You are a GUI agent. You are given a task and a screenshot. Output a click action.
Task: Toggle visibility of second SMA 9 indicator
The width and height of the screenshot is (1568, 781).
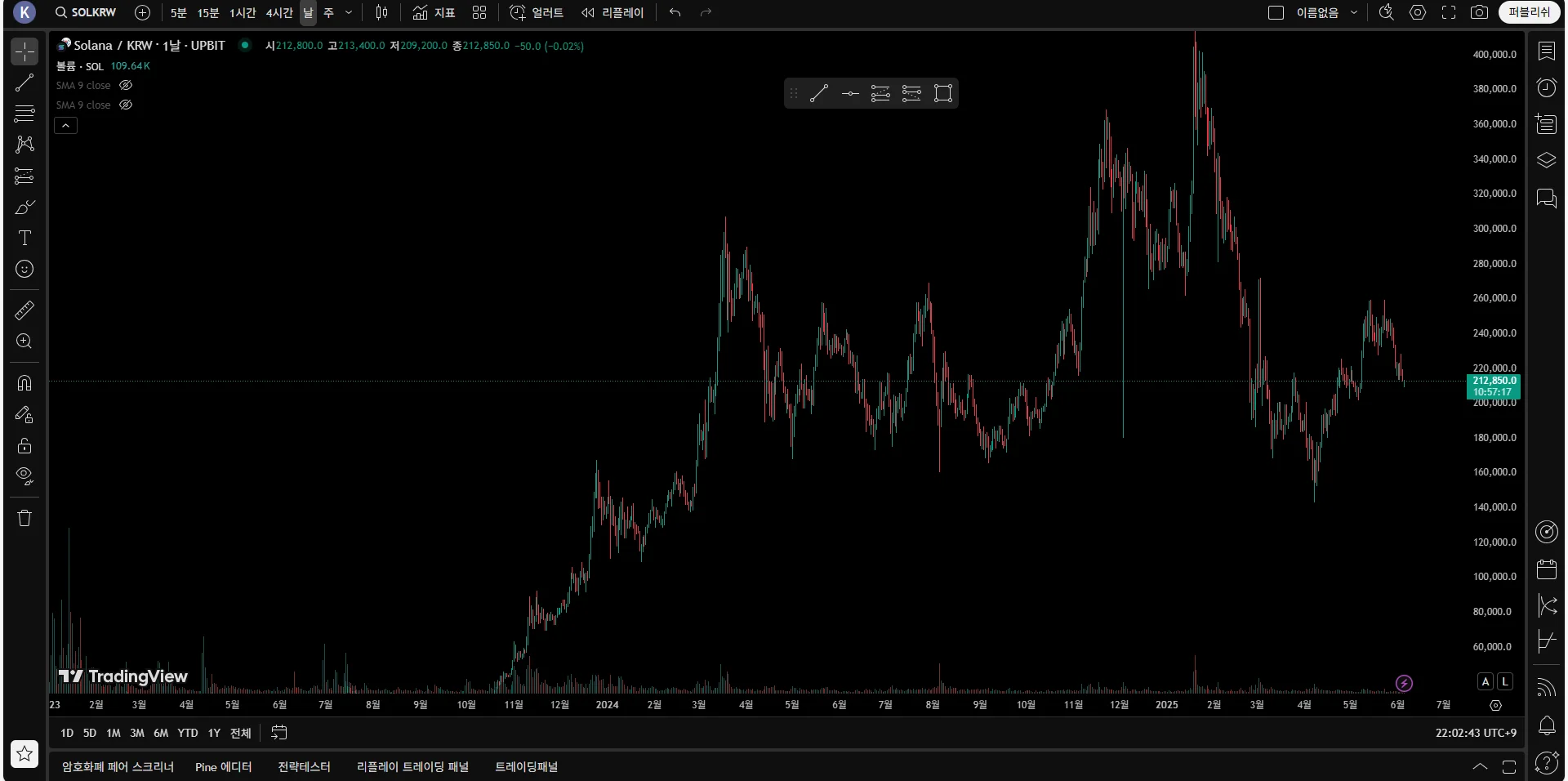[126, 105]
